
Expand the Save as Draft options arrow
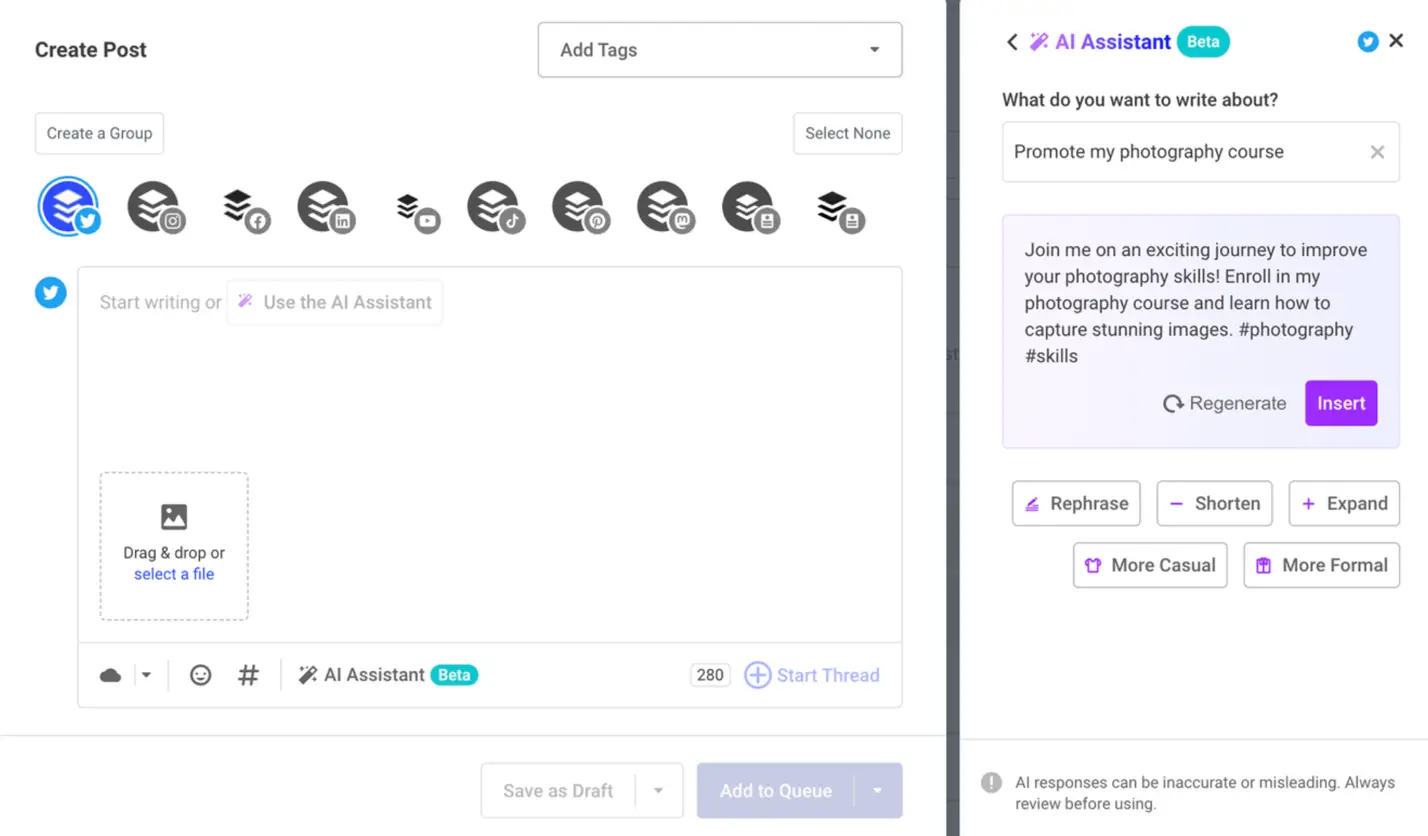coord(659,790)
